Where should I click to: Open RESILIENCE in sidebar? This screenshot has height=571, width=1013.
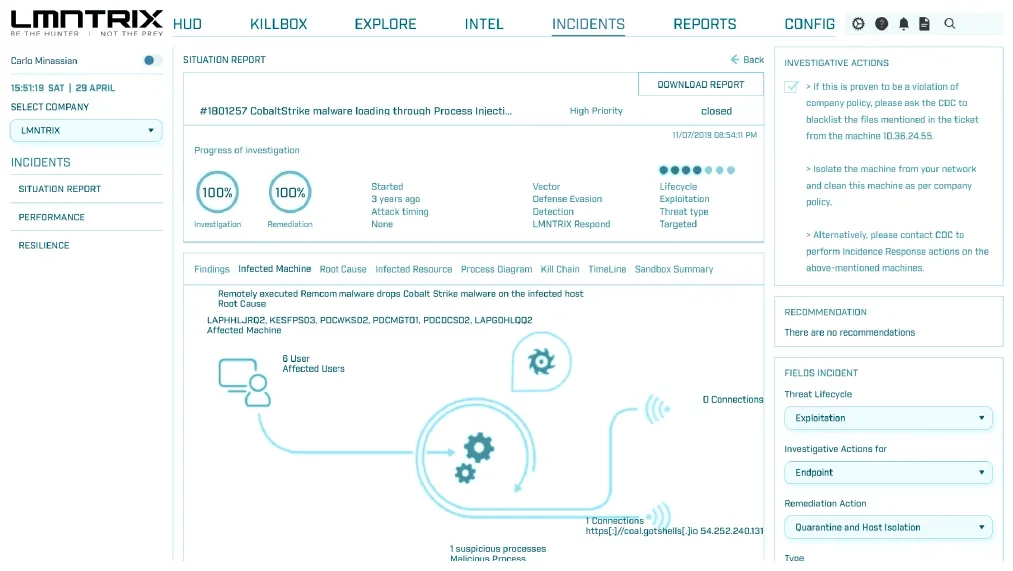(x=44, y=245)
